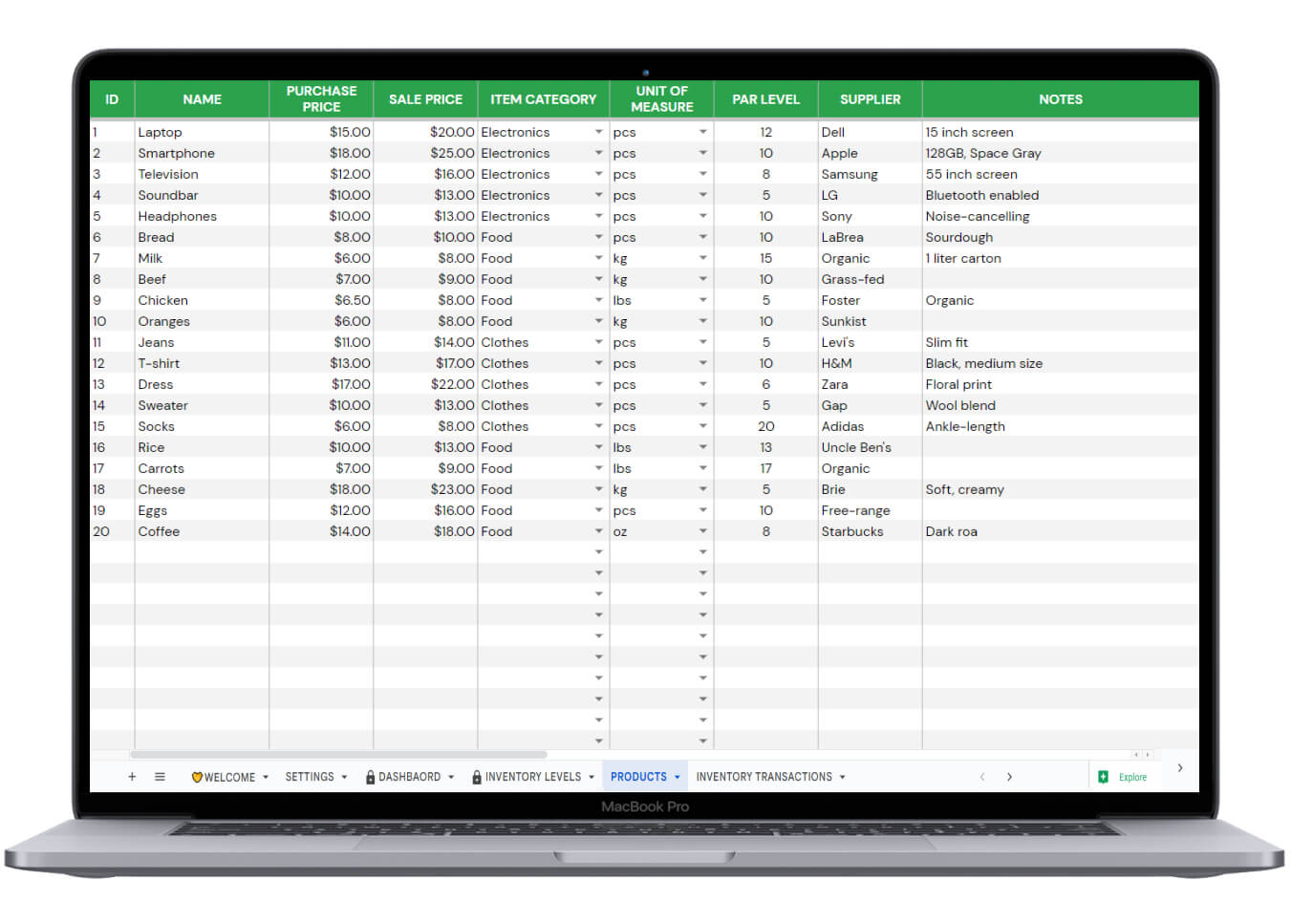Select the Bluetooth enabled notes cell
1291x924 pixels.
click(1061, 195)
